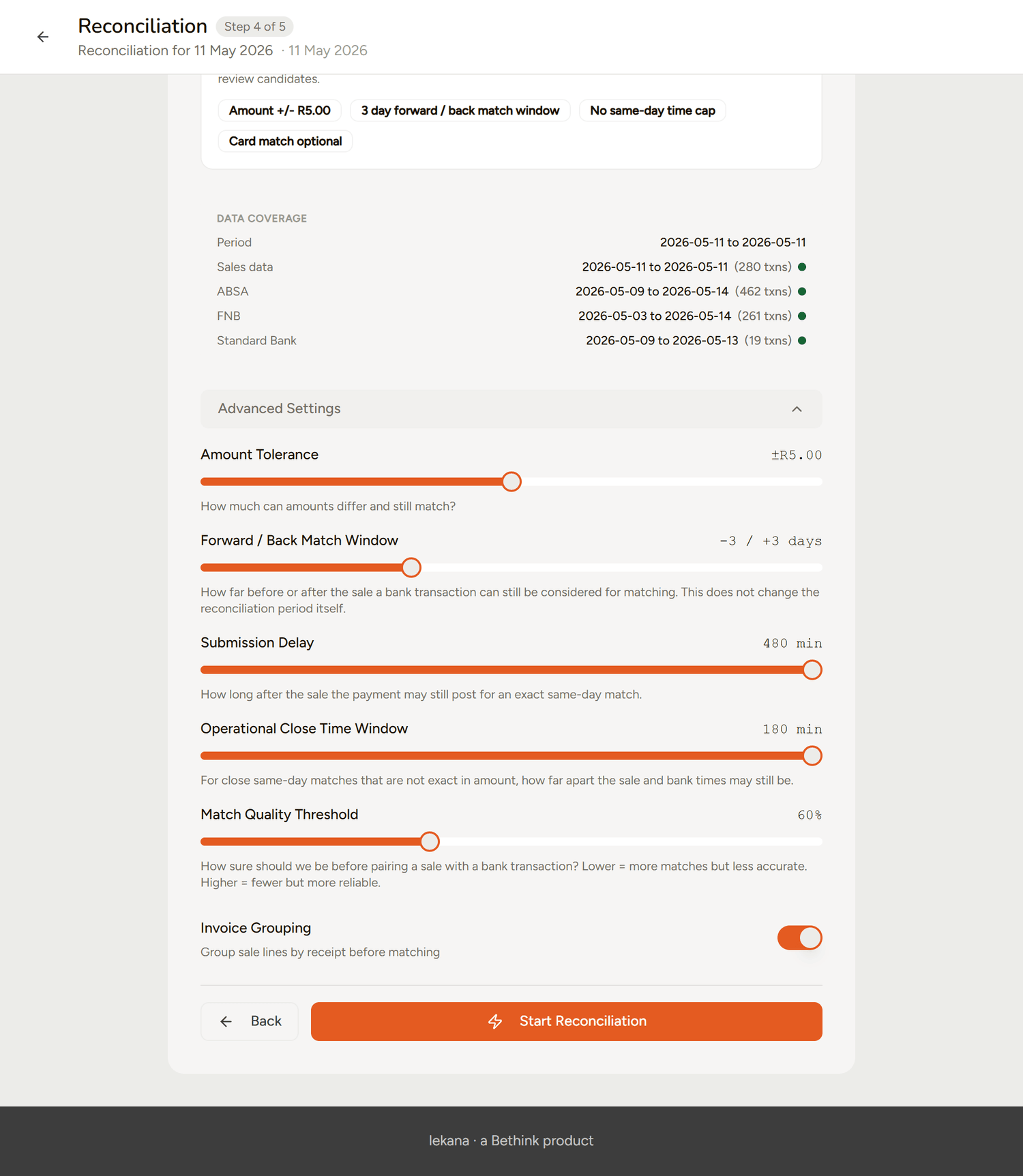
Task: Click the Reconciliation for 11 May 2026 subtitle
Action: (x=175, y=50)
